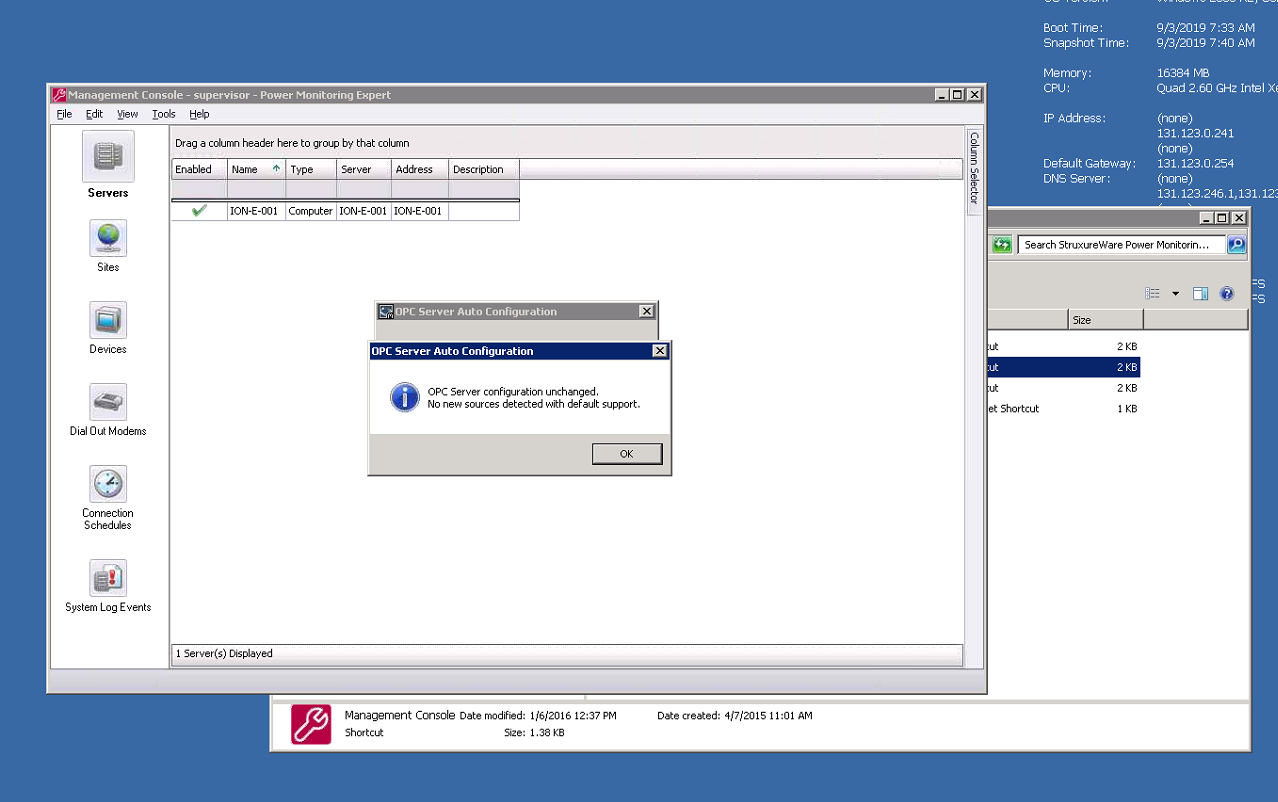
Task: Minimize the Explorer window
Action: pos(1207,218)
